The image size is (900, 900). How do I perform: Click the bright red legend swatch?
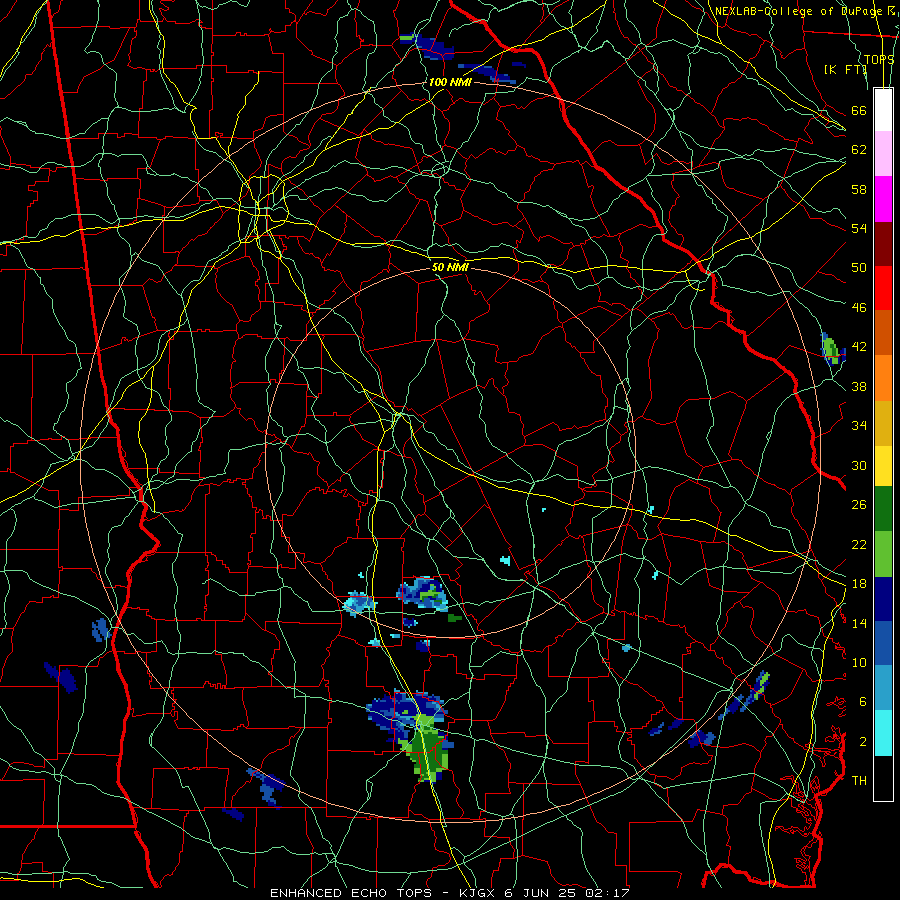pyautogui.click(x=883, y=288)
